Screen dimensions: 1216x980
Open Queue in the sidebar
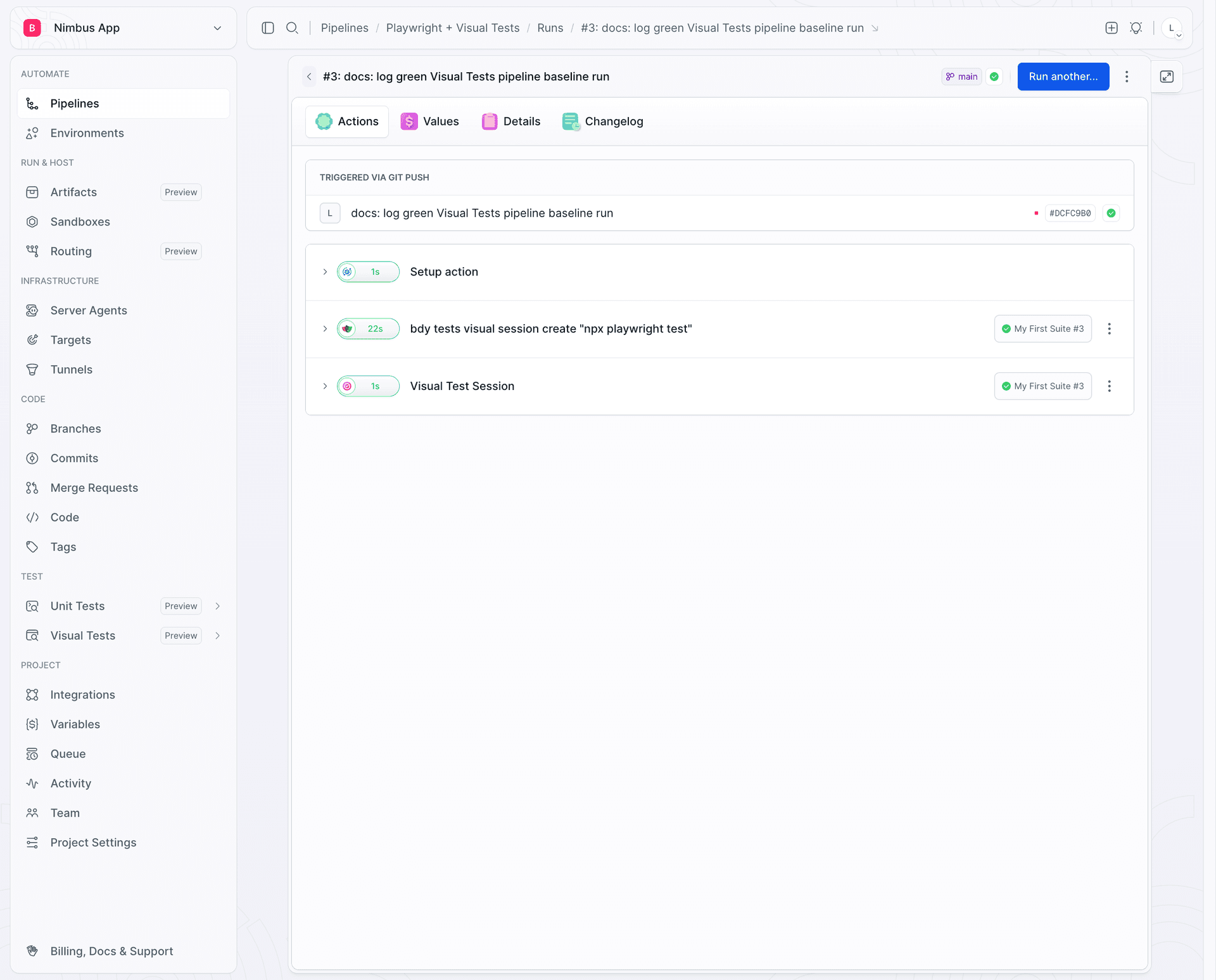click(123, 753)
